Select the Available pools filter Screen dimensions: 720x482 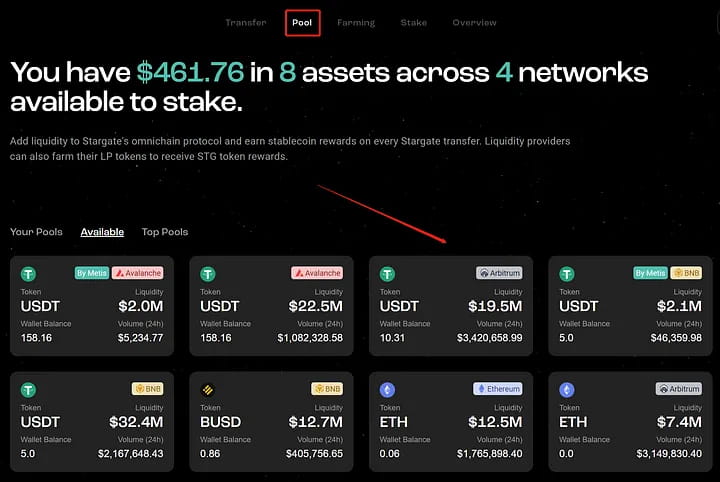[x=102, y=232]
